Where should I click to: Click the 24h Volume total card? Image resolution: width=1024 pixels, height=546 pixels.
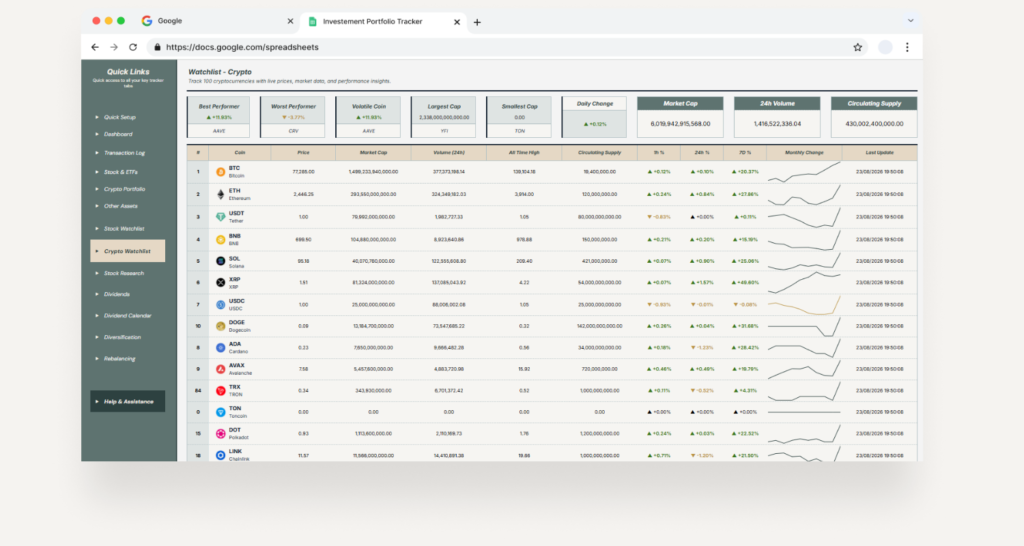tap(777, 118)
